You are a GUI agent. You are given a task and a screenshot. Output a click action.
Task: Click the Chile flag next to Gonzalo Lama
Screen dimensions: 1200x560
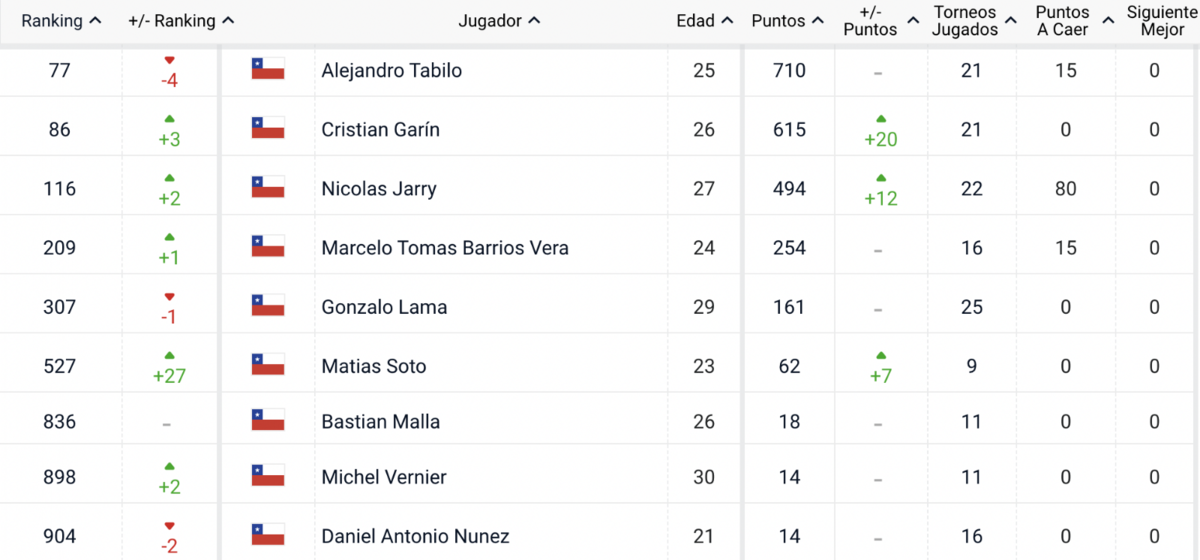click(x=268, y=305)
